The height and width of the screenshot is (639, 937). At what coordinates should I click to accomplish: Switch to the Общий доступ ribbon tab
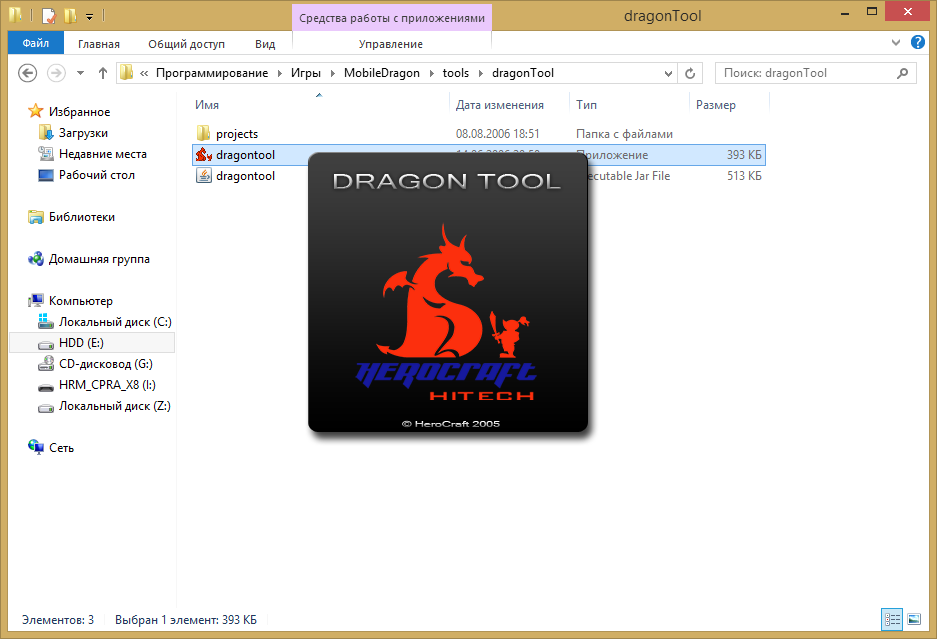click(186, 44)
